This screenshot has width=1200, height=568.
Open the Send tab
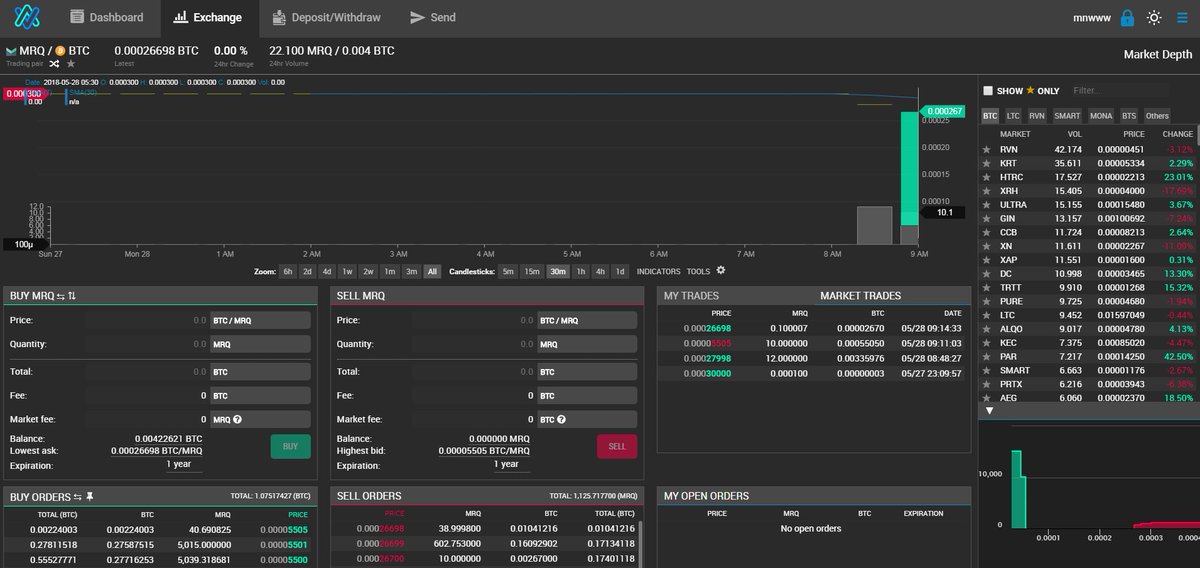coord(433,18)
